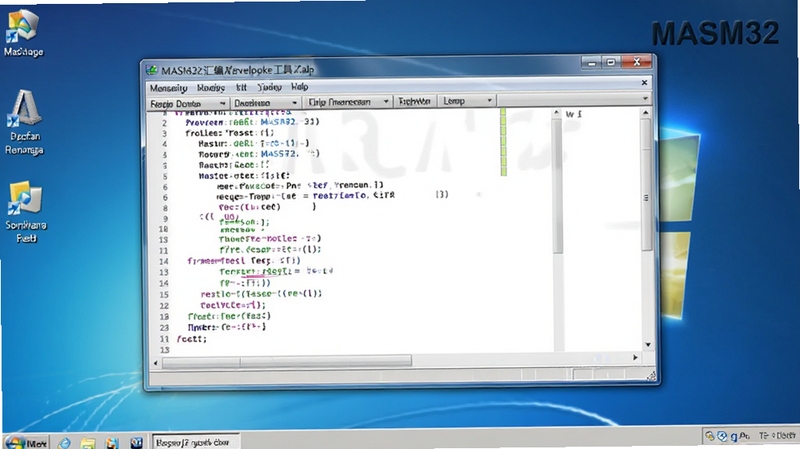The image size is (800, 449).
Task: Click code line containing blue MASM32 on line 2
Action: 252,122
